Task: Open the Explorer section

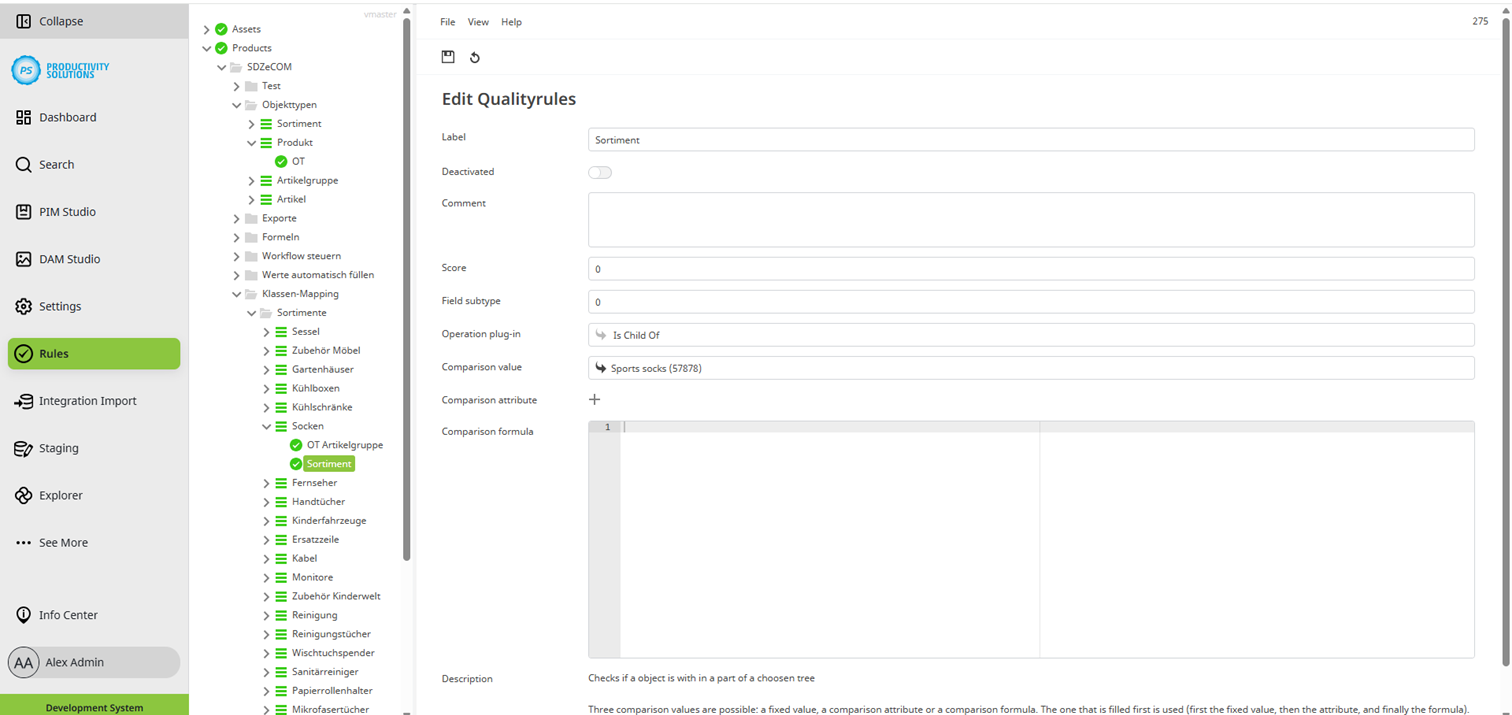Action: coord(63,494)
